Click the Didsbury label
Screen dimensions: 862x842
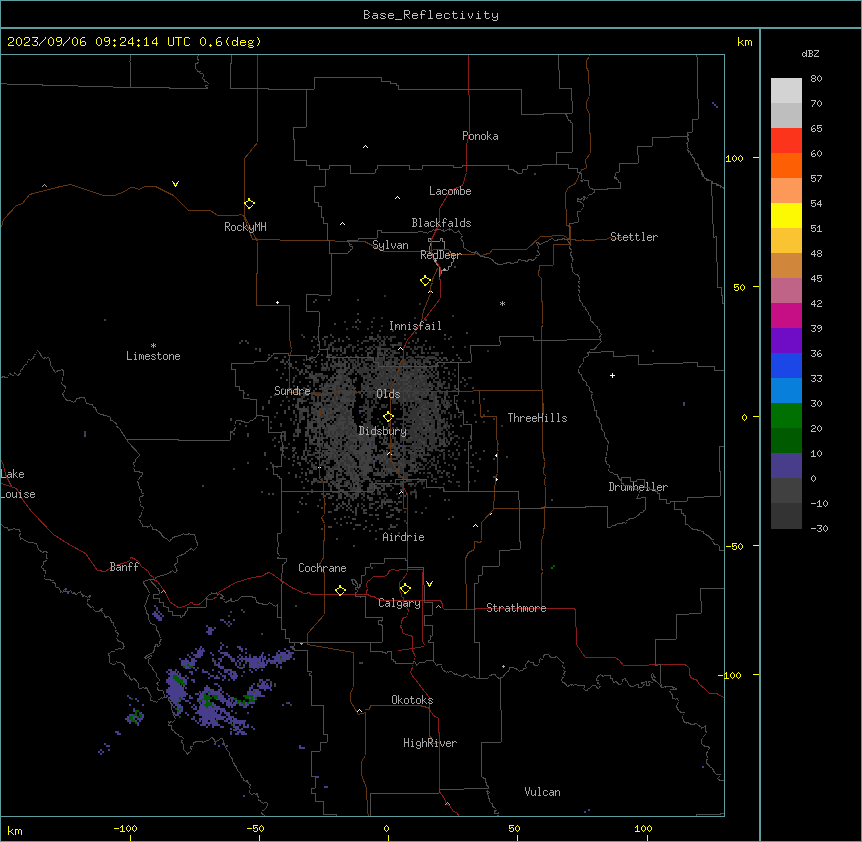coord(383,431)
